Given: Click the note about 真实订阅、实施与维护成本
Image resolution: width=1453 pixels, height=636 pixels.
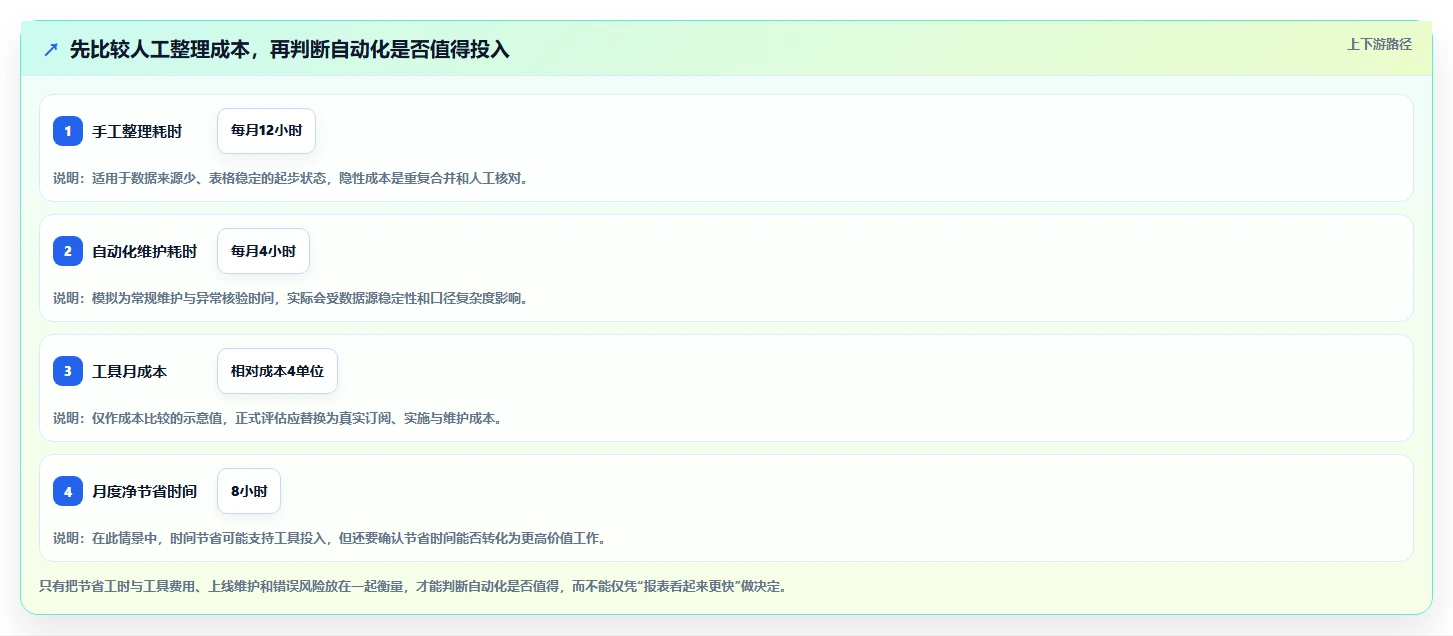Looking at the screenshot, I should [x=277, y=418].
